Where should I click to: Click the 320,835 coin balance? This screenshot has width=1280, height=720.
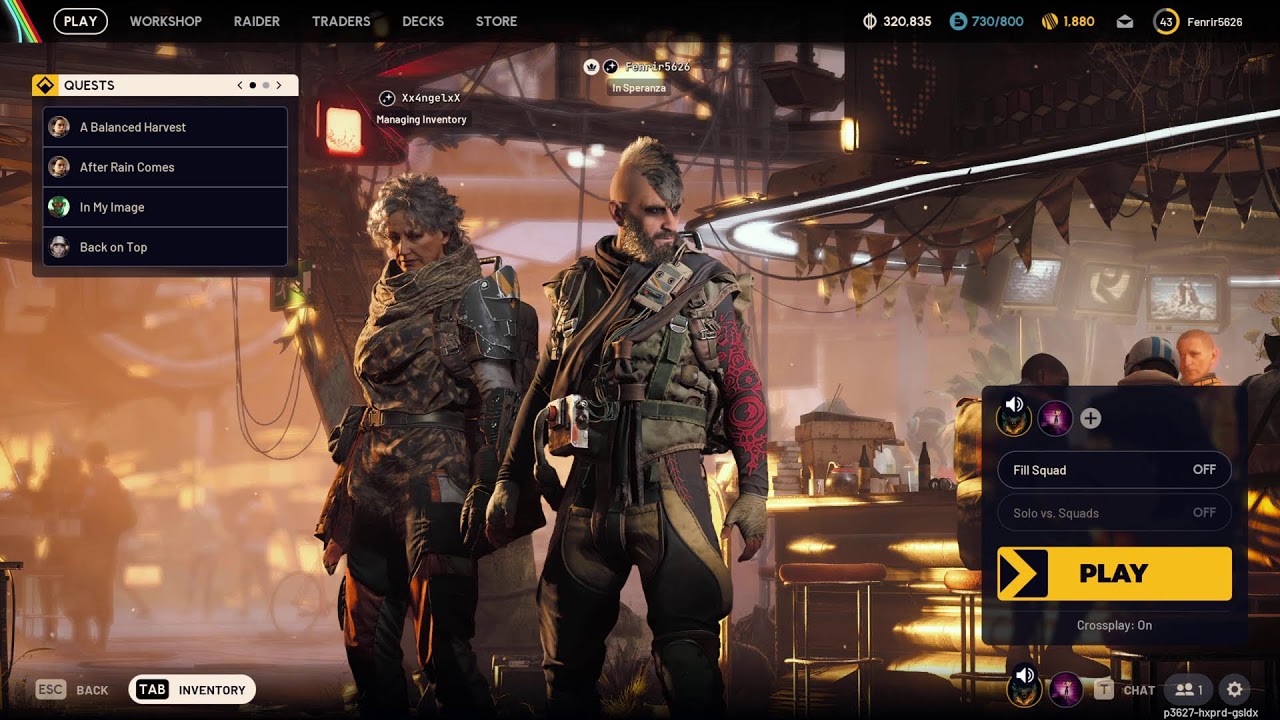[907, 21]
